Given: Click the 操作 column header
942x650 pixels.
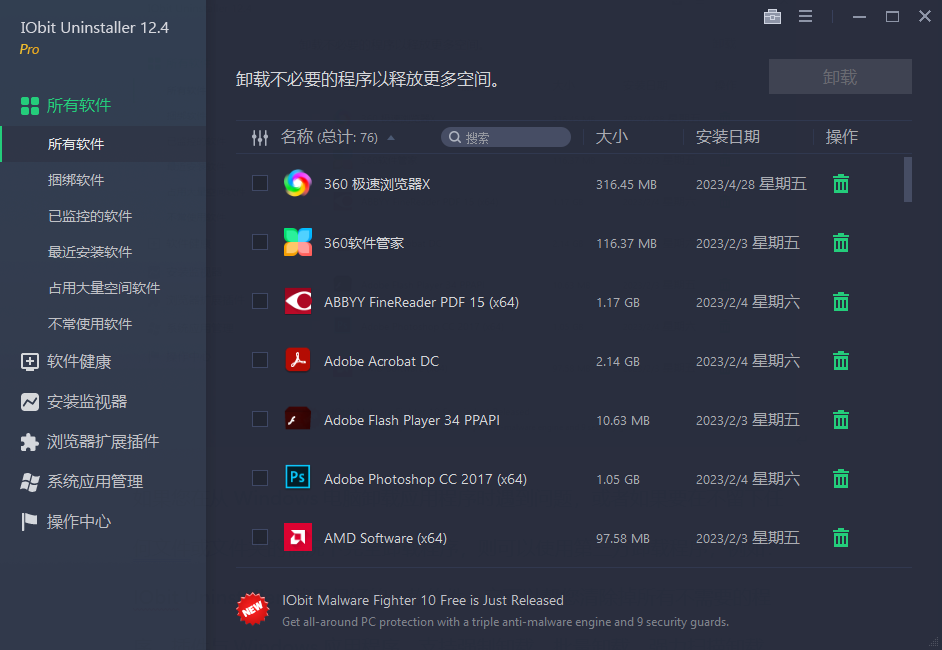Looking at the screenshot, I should click(x=841, y=137).
